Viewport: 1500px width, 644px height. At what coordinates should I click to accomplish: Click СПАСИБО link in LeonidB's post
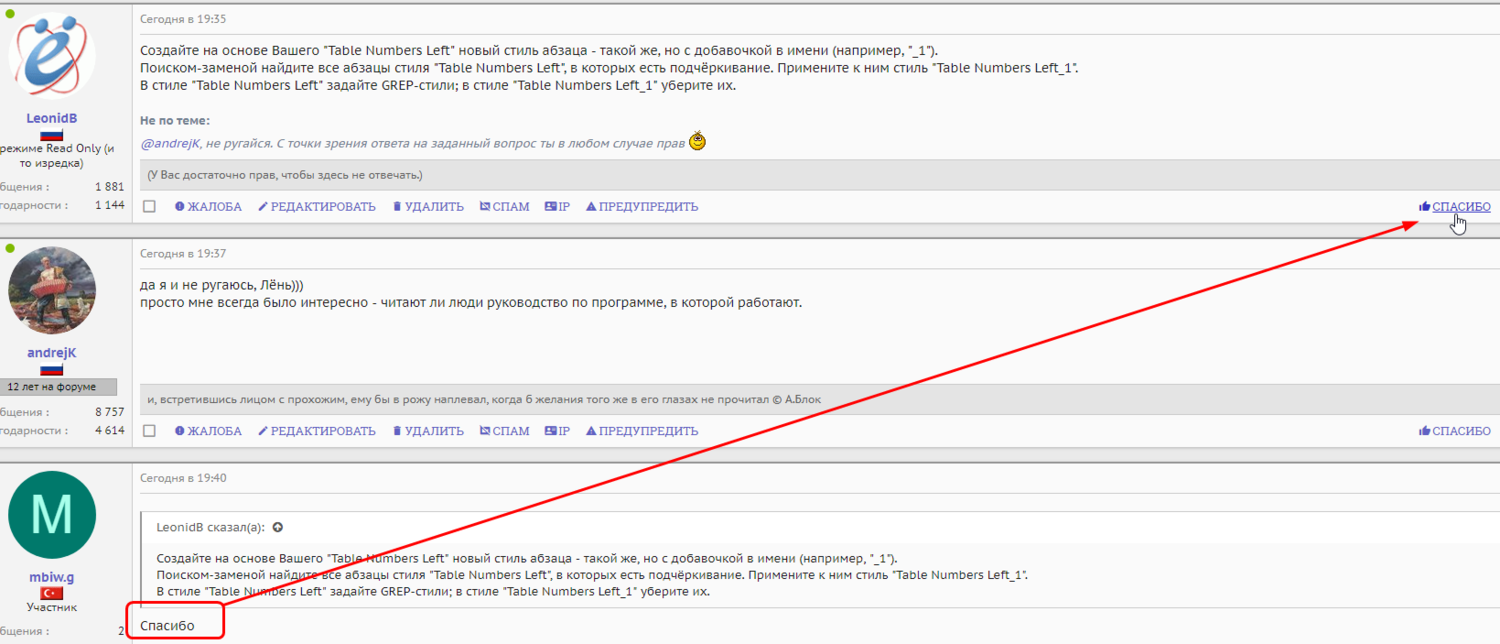(1455, 207)
